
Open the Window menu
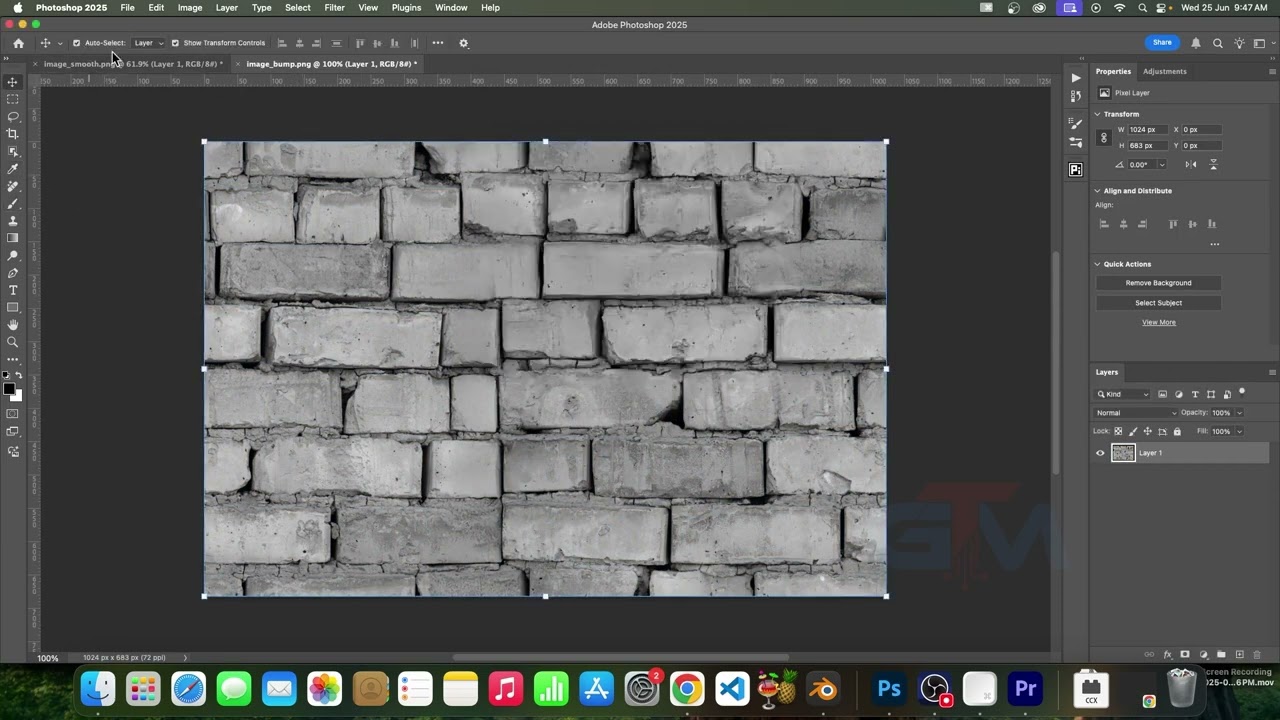tap(451, 8)
